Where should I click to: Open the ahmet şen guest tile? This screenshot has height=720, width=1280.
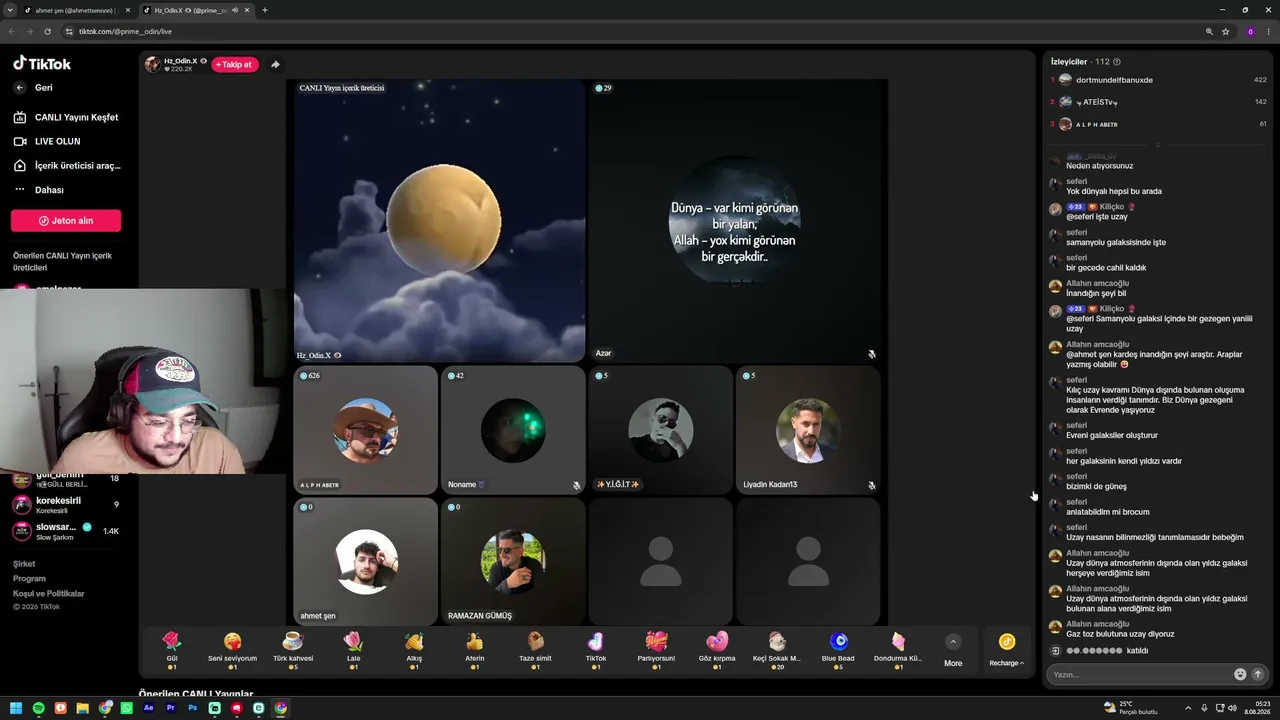(x=365, y=562)
